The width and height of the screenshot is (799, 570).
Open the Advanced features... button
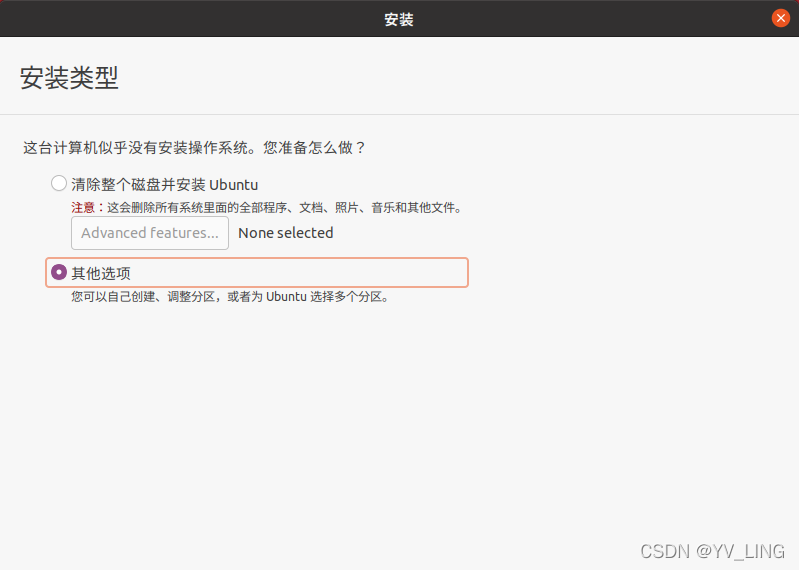[150, 233]
